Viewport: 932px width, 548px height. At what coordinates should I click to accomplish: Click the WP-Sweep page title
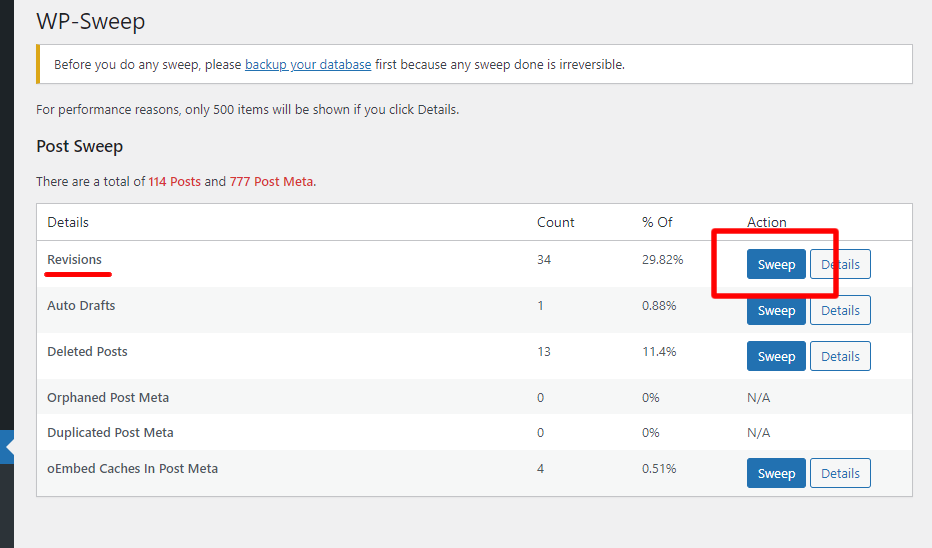point(91,21)
